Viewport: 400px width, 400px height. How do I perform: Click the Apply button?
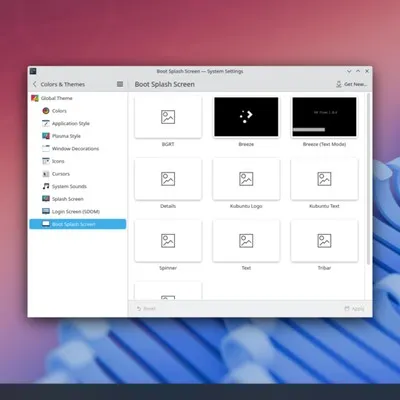coord(354,309)
